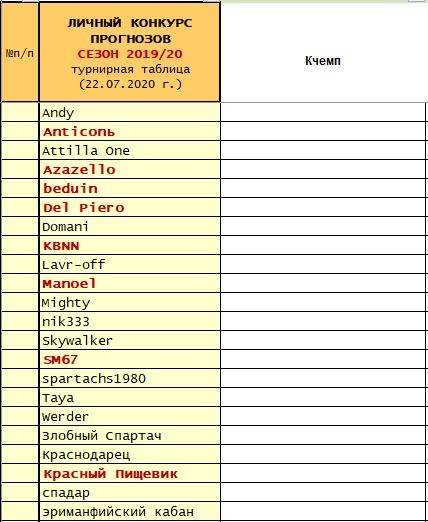Click the nik333 cell
The width and height of the screenshot is (428, 522).
pos(130,321)
